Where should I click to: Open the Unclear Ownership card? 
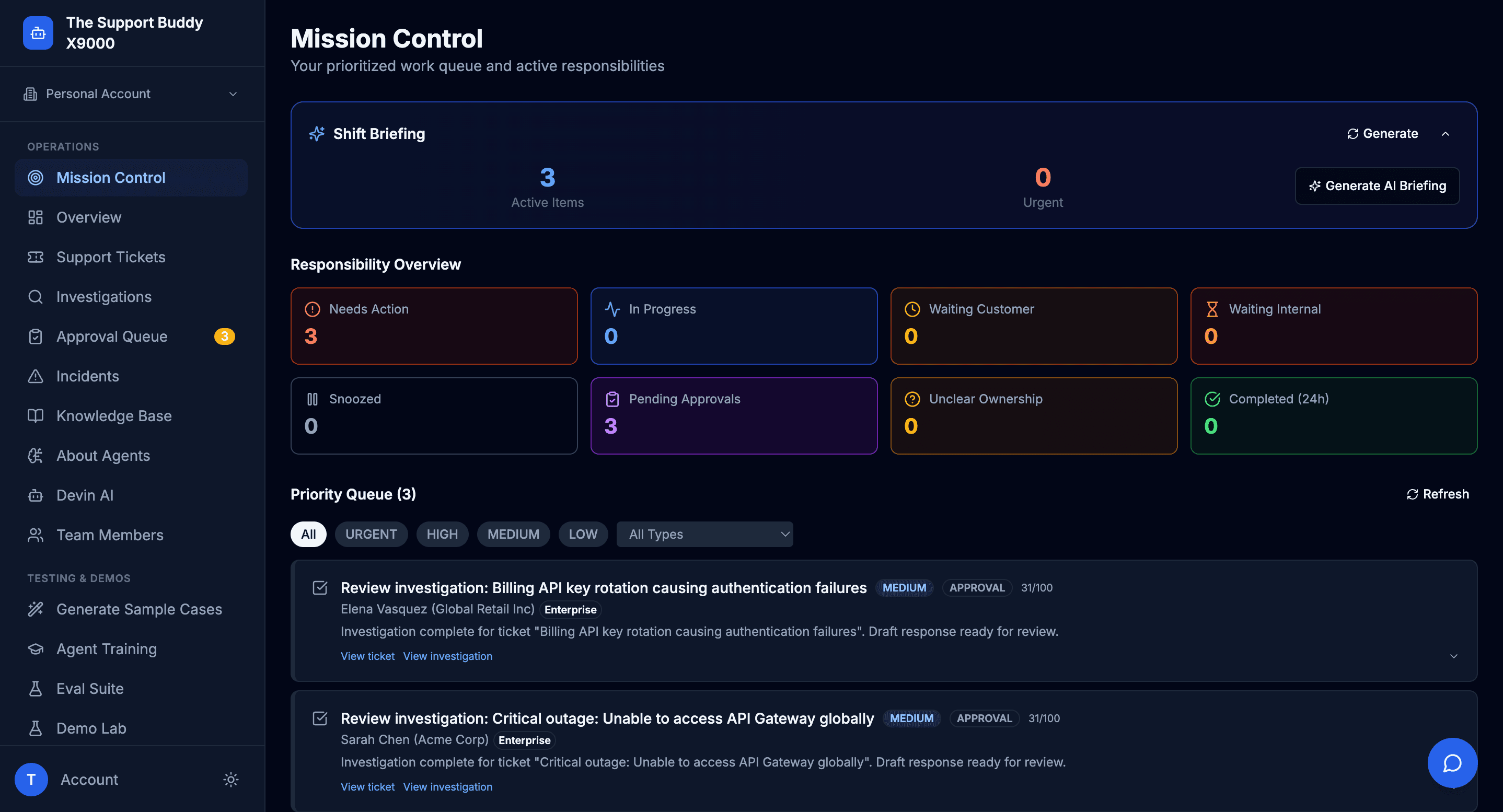[1034, 415]
